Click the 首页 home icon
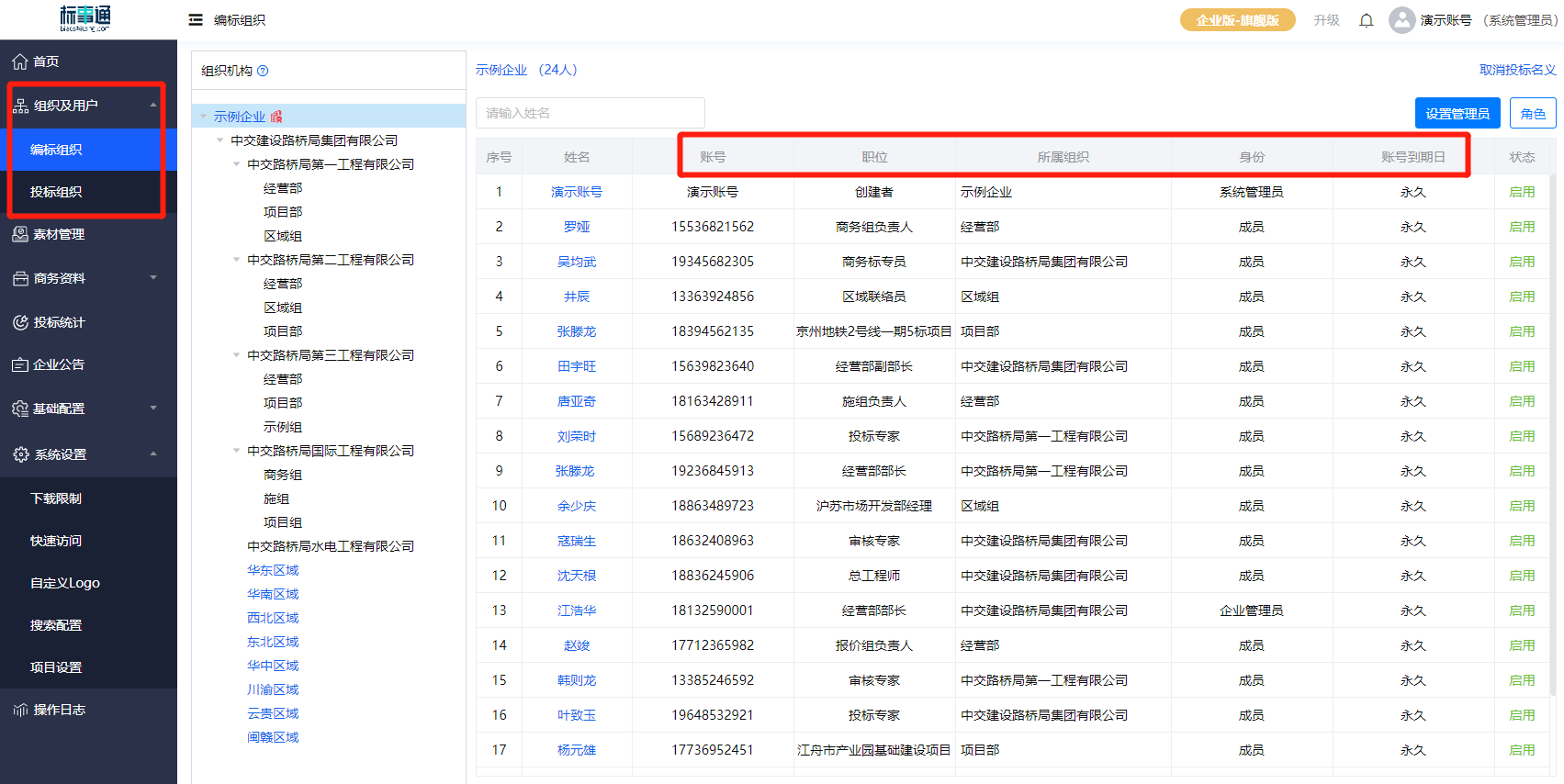The image size is (1564, 784). point(20,62)
